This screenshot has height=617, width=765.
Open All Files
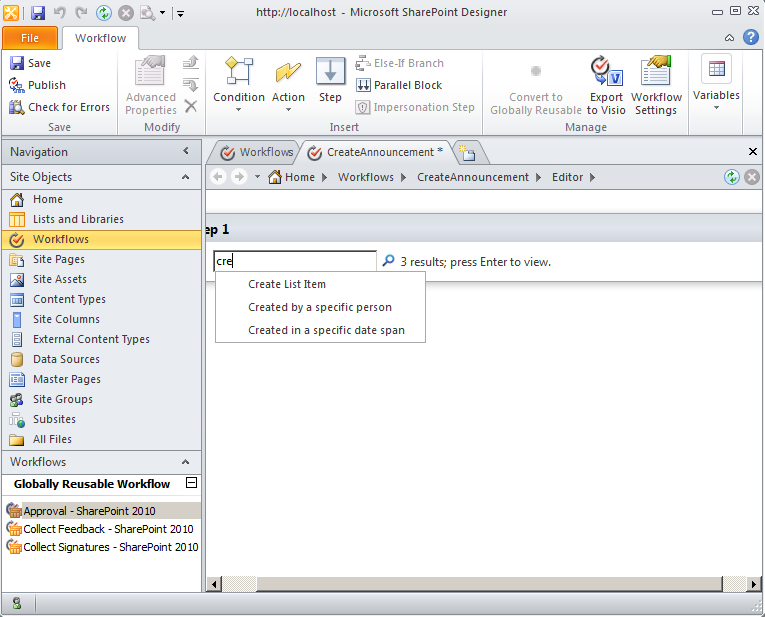(x=102, y=439)
